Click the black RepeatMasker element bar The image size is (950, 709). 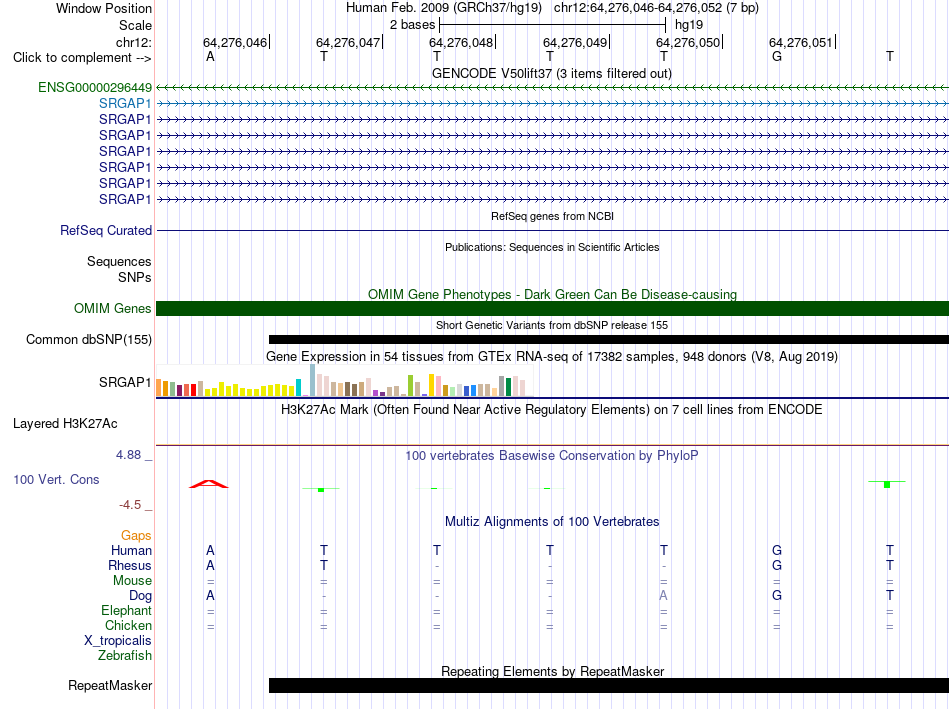(x=609, y=685)
